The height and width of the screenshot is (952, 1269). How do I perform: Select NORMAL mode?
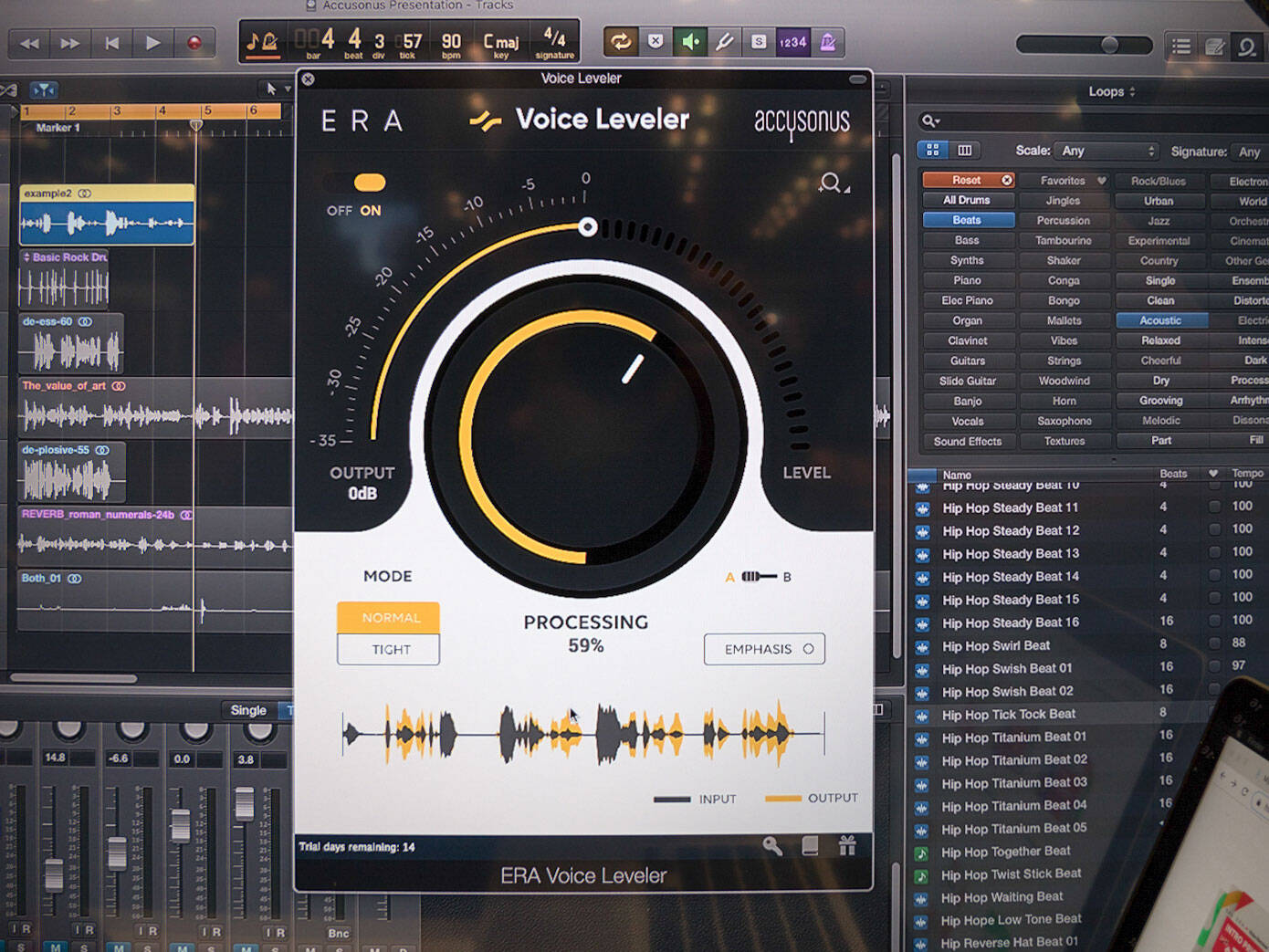pos(389,618)
